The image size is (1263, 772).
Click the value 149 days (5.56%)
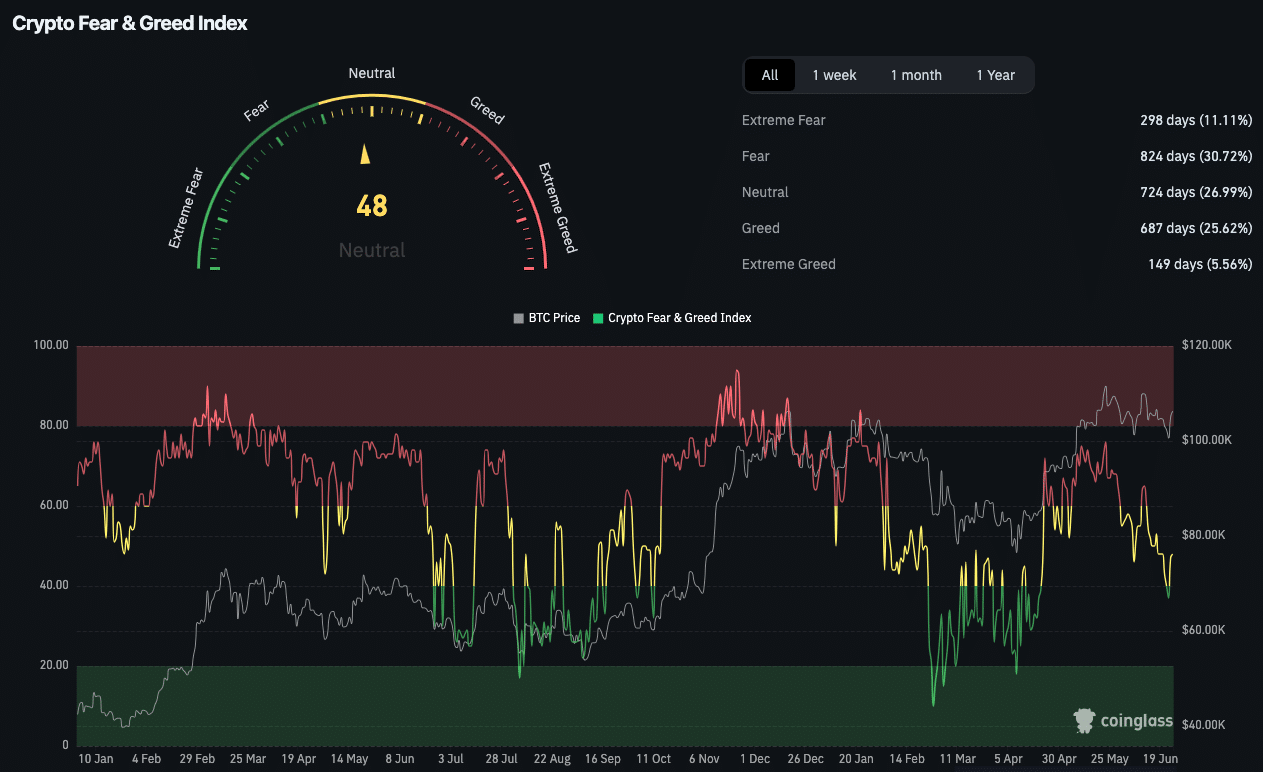(x=1200, y=264)
